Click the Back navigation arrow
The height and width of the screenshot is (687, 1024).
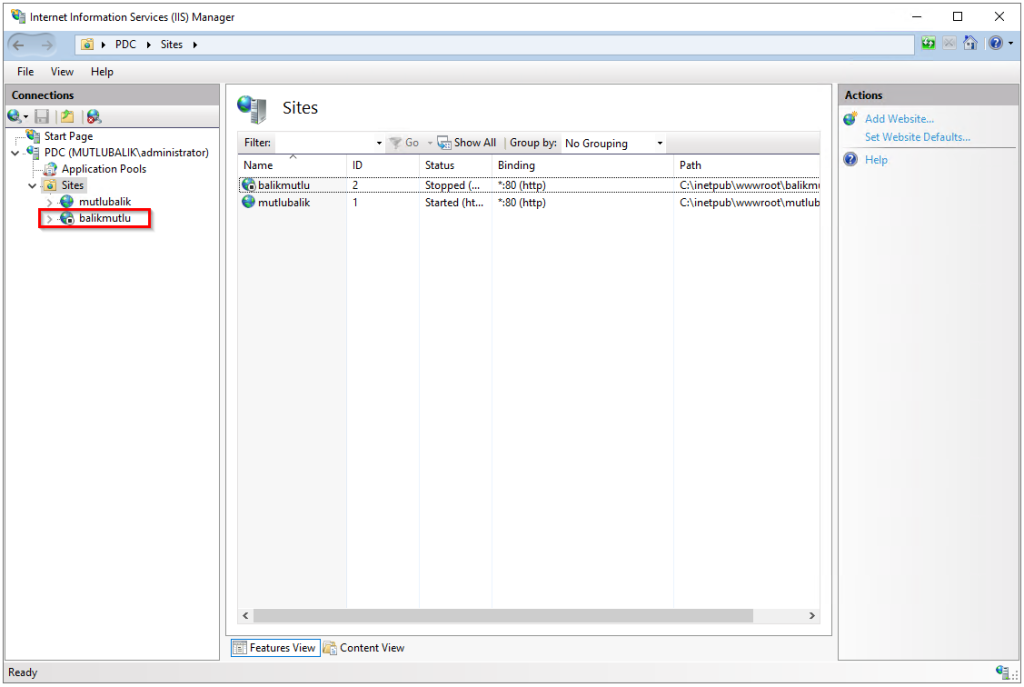[x=18, y=45]
